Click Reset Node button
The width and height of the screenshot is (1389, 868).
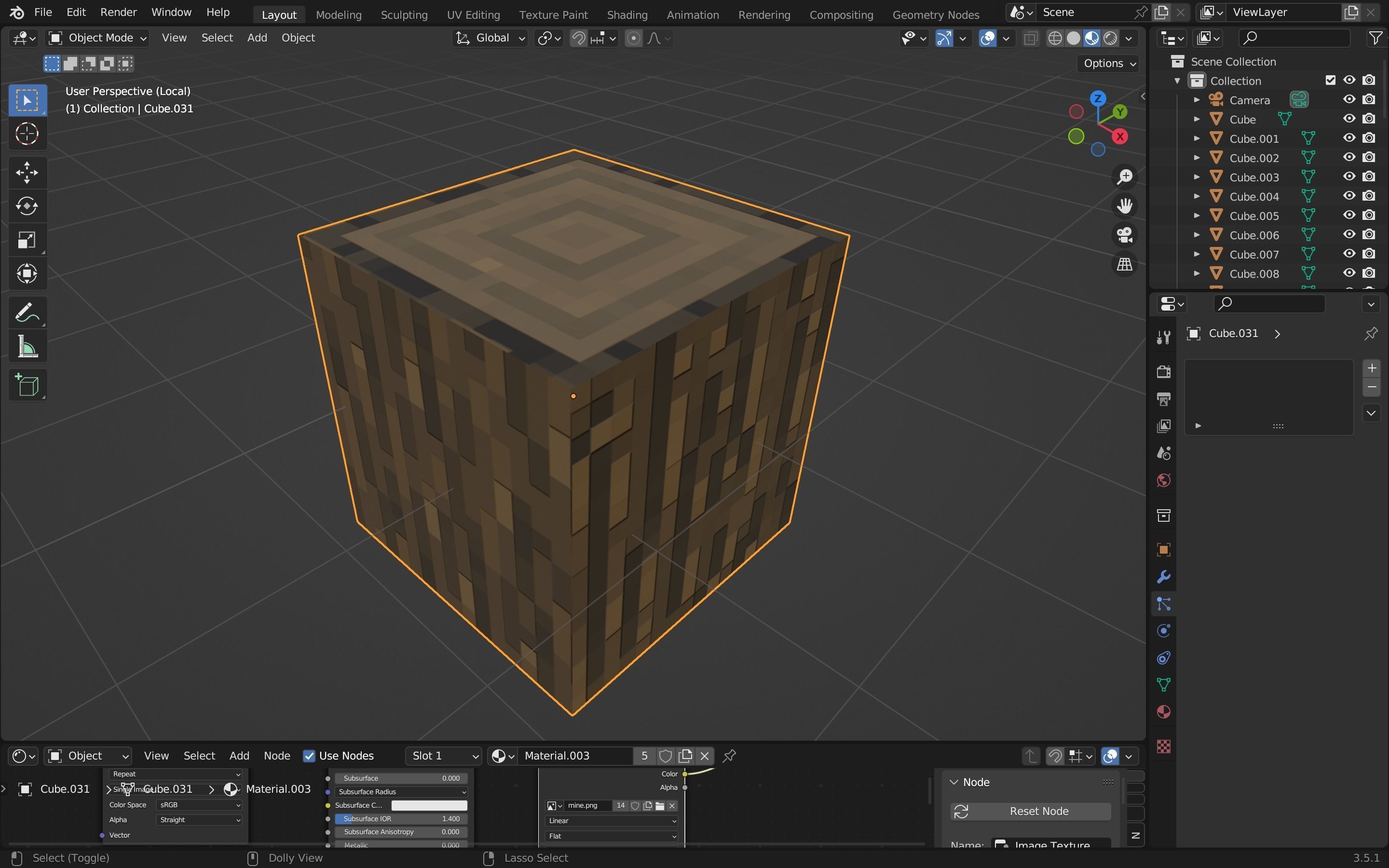tap(1030, 811)
